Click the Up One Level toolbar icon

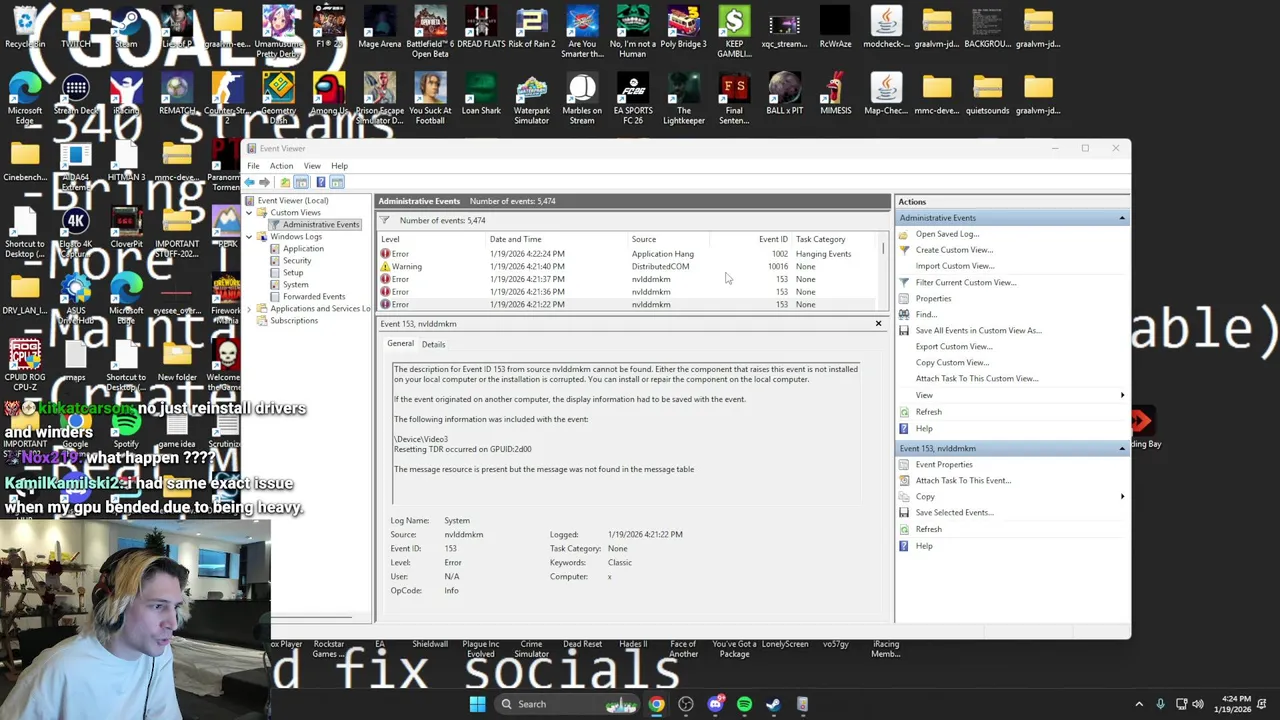285,182
